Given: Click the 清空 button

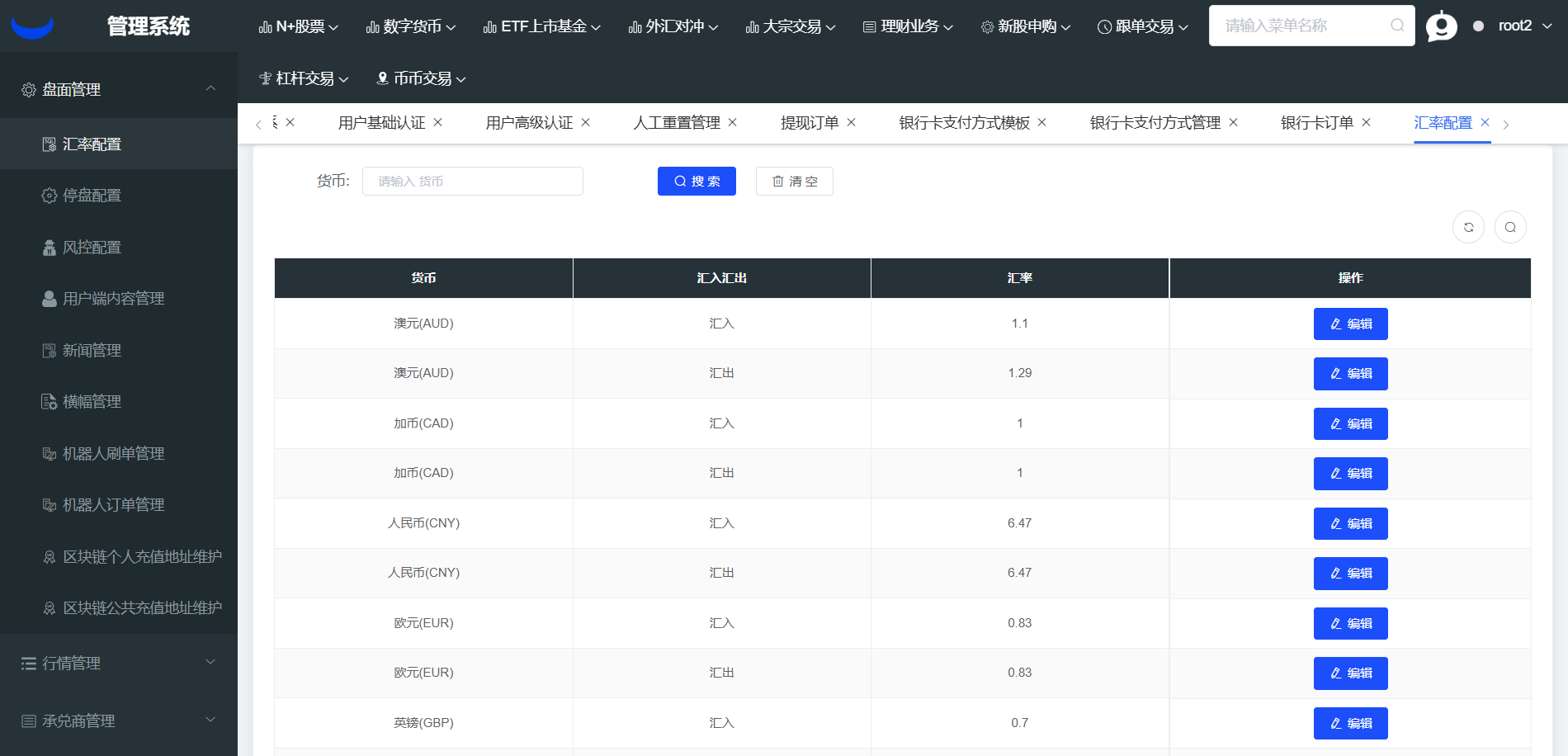Looking at the screenshot, I should (794, 182).
